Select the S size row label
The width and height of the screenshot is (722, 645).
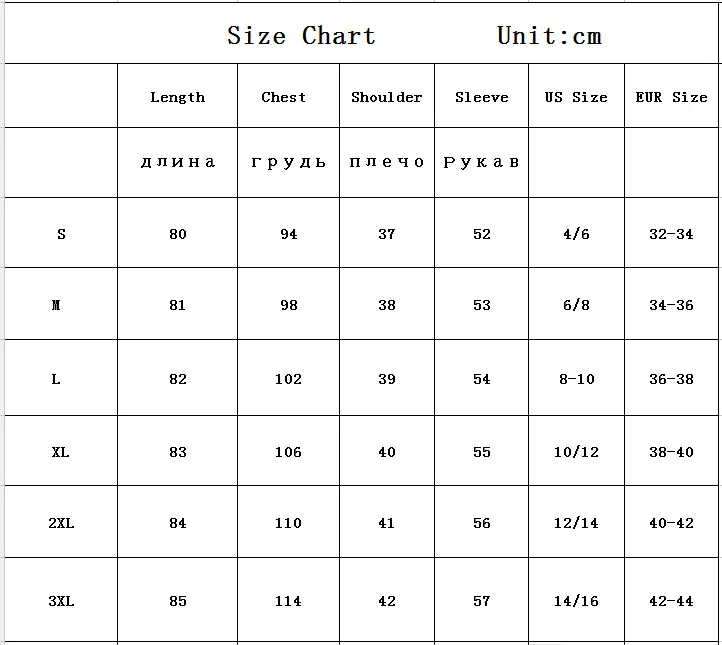coord(61,233)
